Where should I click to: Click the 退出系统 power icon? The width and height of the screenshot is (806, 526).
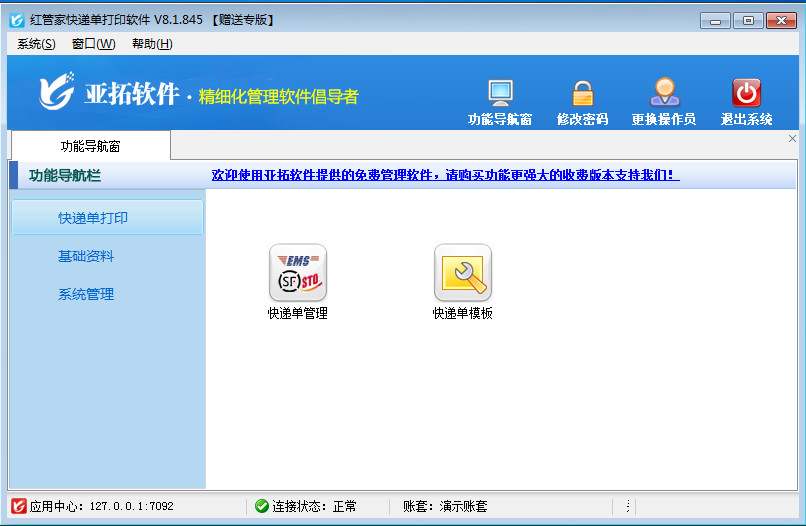point(746,93)
